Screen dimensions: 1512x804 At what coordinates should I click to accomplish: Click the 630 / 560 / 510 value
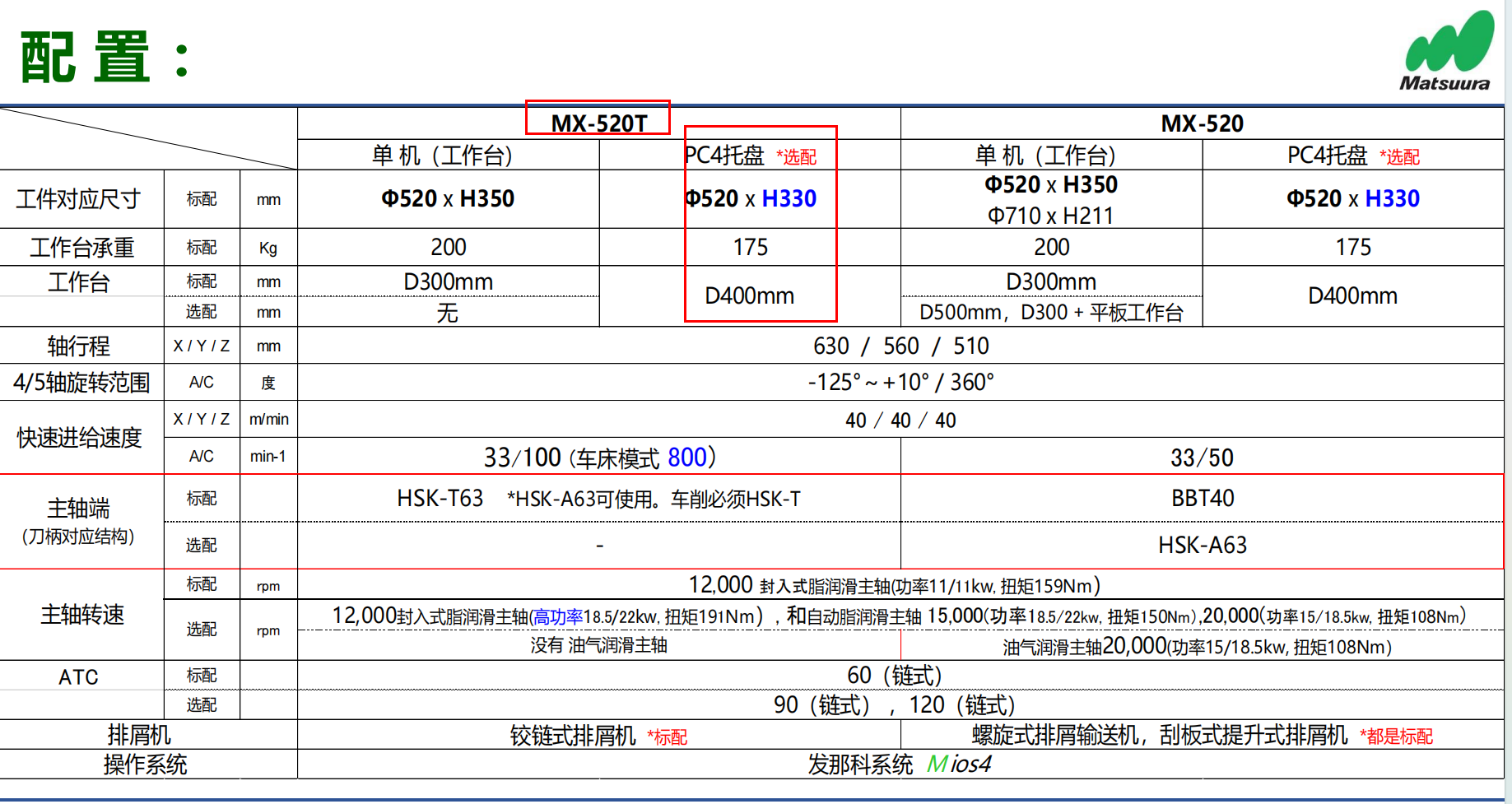pos(900,346)
